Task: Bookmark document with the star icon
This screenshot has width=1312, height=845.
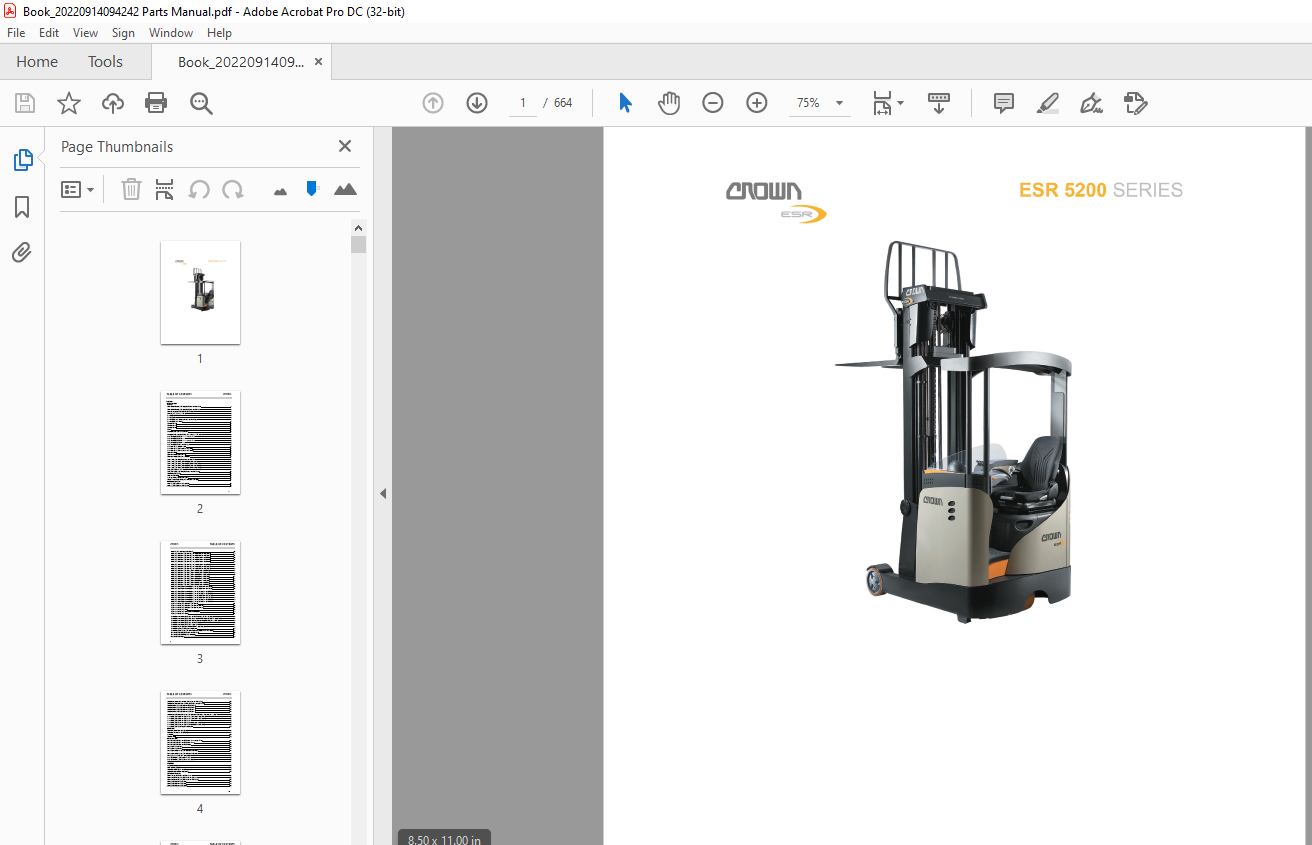Action: (69, 103)
